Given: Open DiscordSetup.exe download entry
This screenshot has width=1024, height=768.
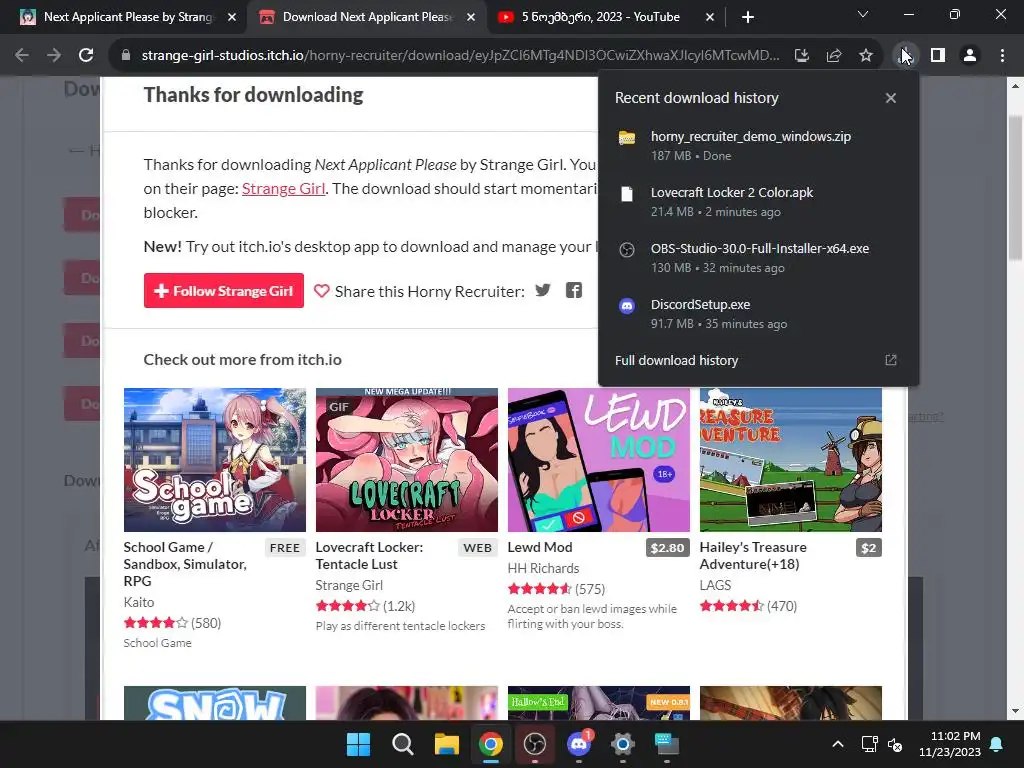Looking at the screenshot, I should tap(758, 313).
